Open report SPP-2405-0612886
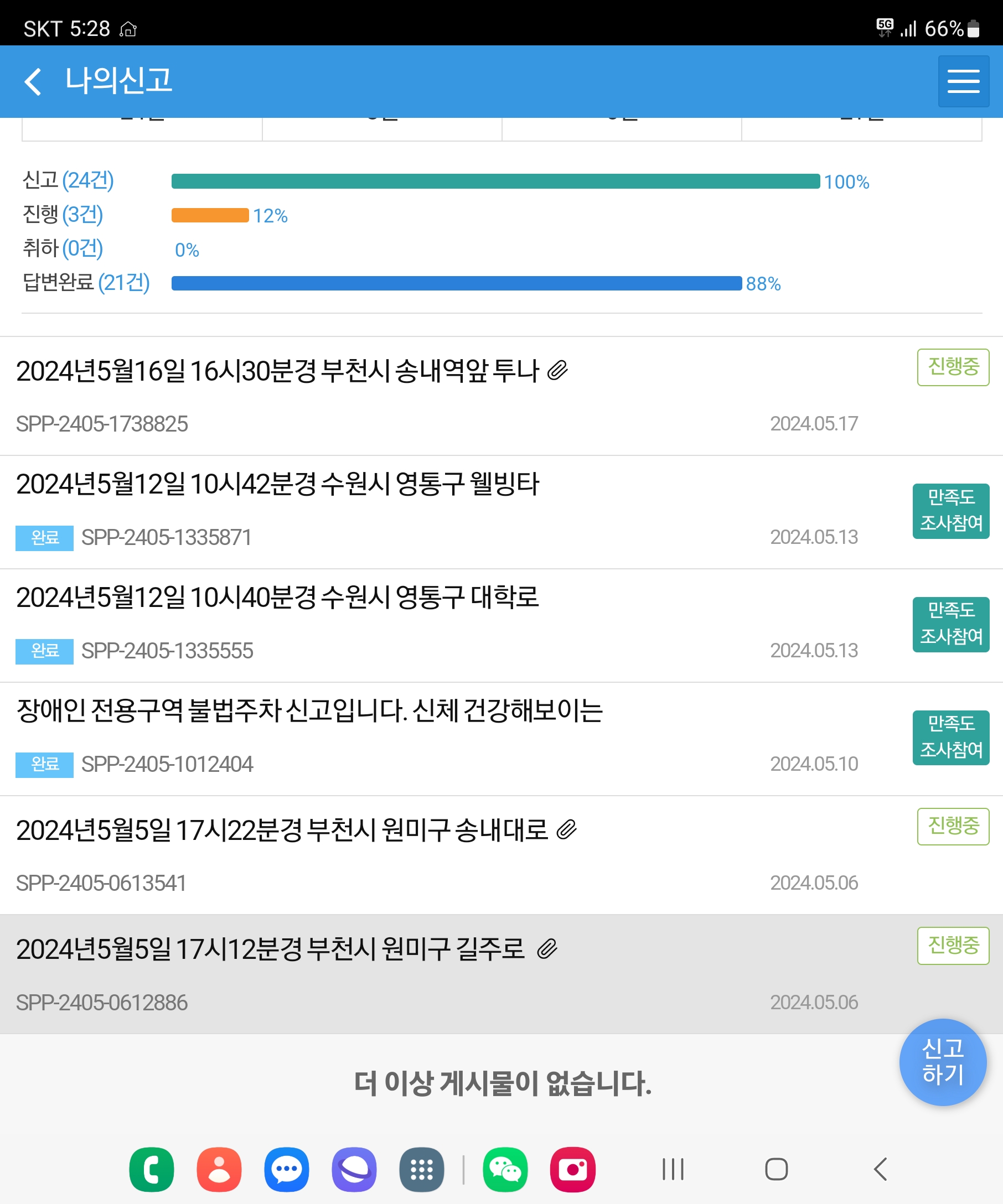 (401, 975)
